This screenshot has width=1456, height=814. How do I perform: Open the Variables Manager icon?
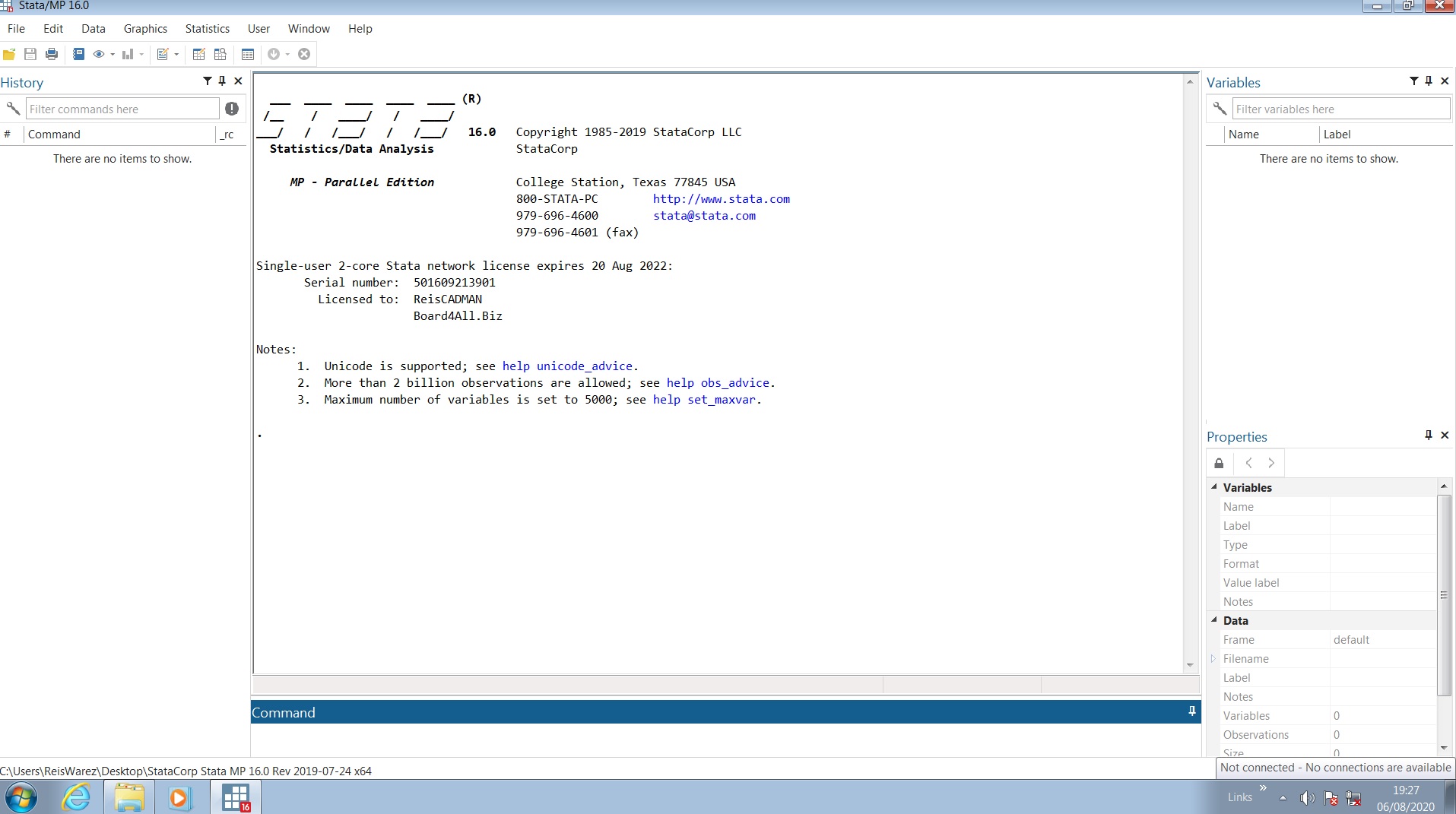coord(248,54)
